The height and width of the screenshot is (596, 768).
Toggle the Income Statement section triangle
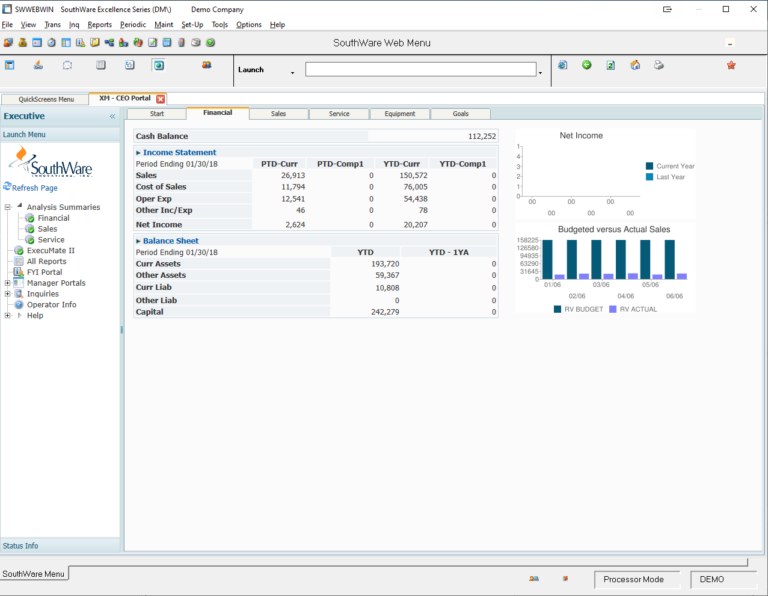(x=138, y=153)
